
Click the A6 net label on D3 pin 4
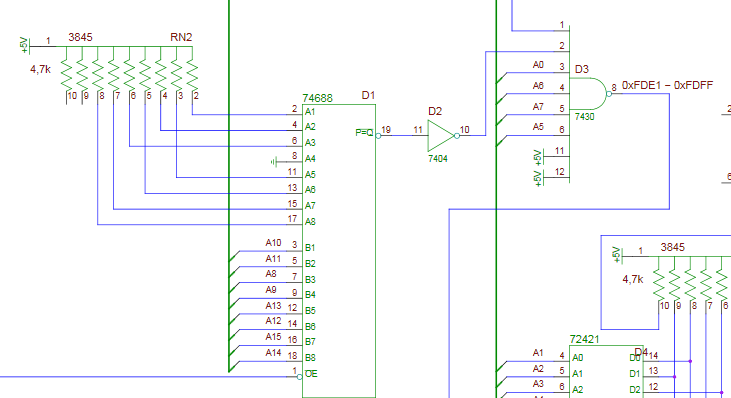tap(538, 86)
